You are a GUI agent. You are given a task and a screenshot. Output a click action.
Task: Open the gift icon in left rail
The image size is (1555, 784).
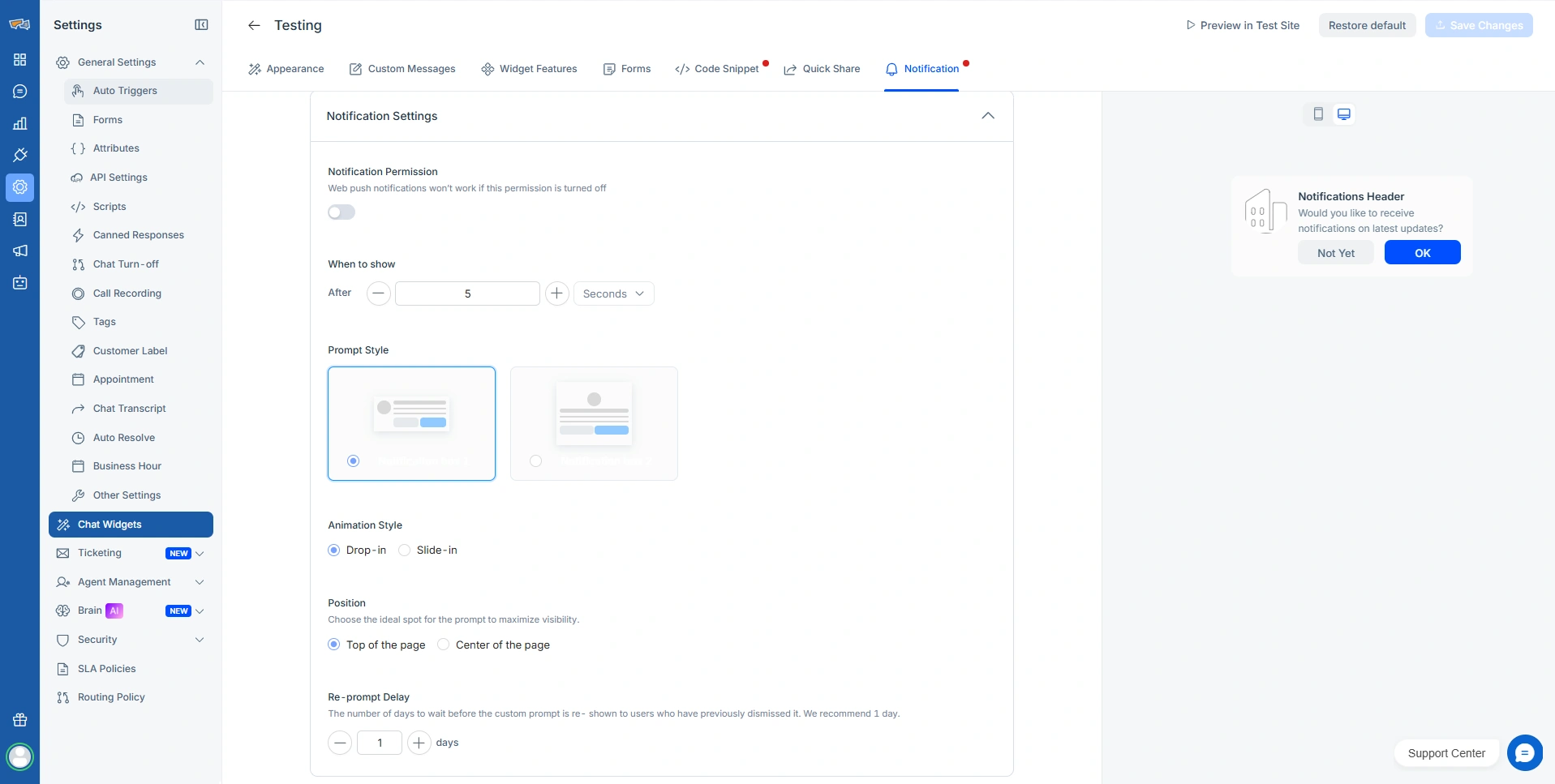(x=20, y=720)
